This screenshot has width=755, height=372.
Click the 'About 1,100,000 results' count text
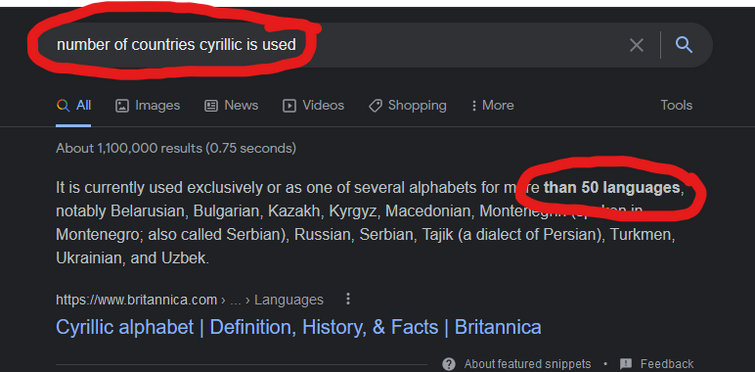(176, 148)
